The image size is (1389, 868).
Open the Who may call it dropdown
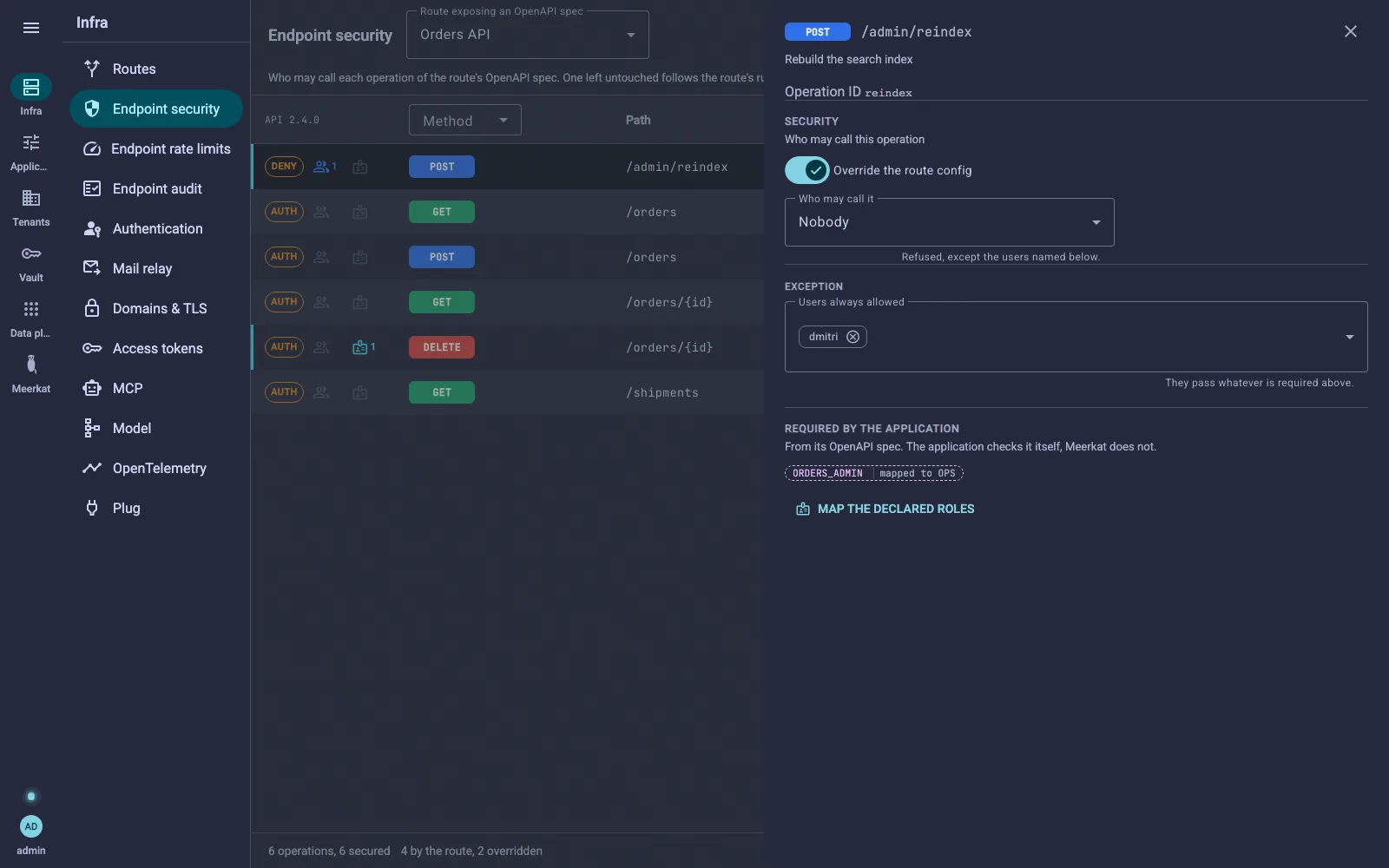point(950,222)
